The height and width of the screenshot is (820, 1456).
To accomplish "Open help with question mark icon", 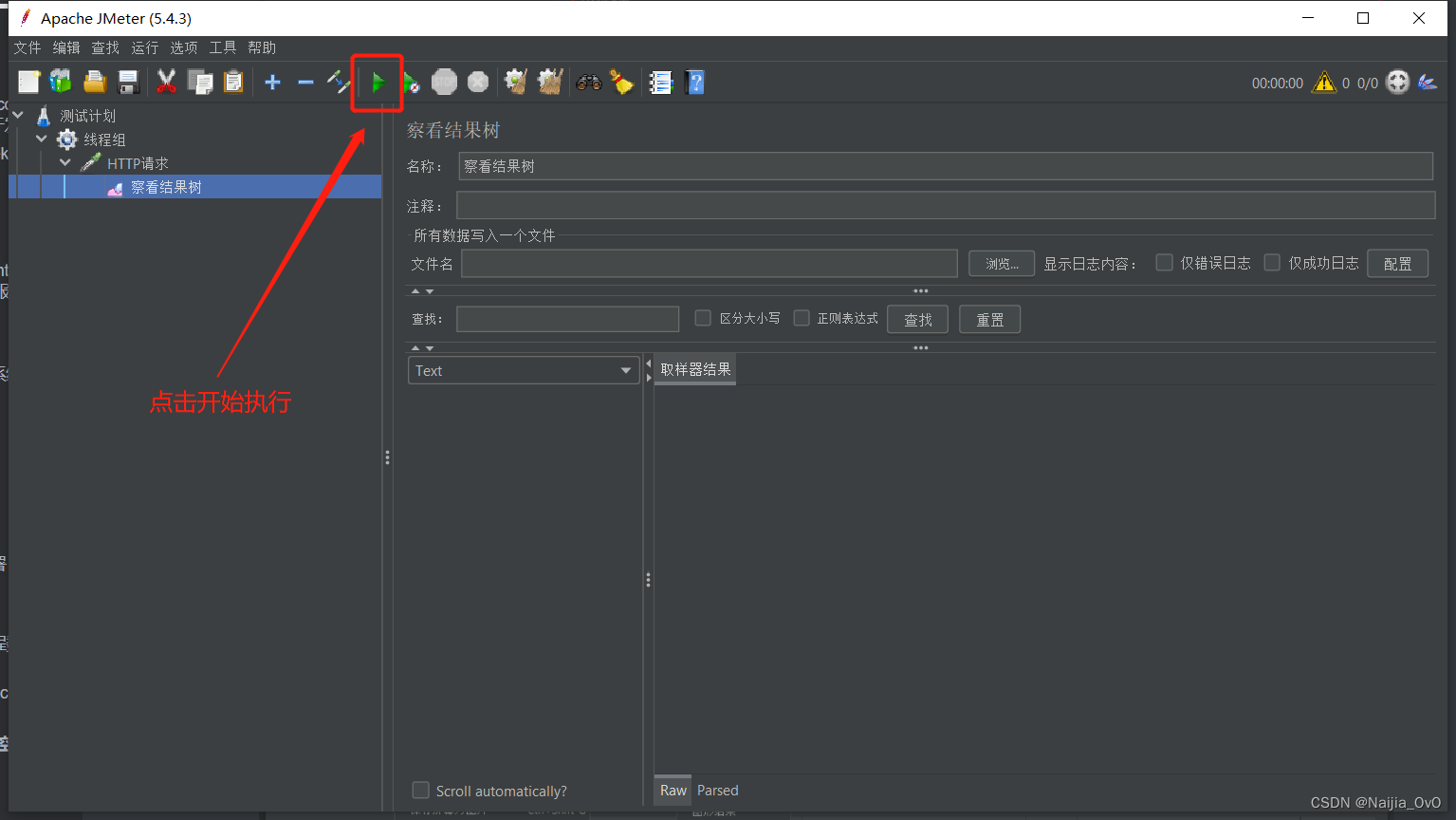I will (695, 83).
